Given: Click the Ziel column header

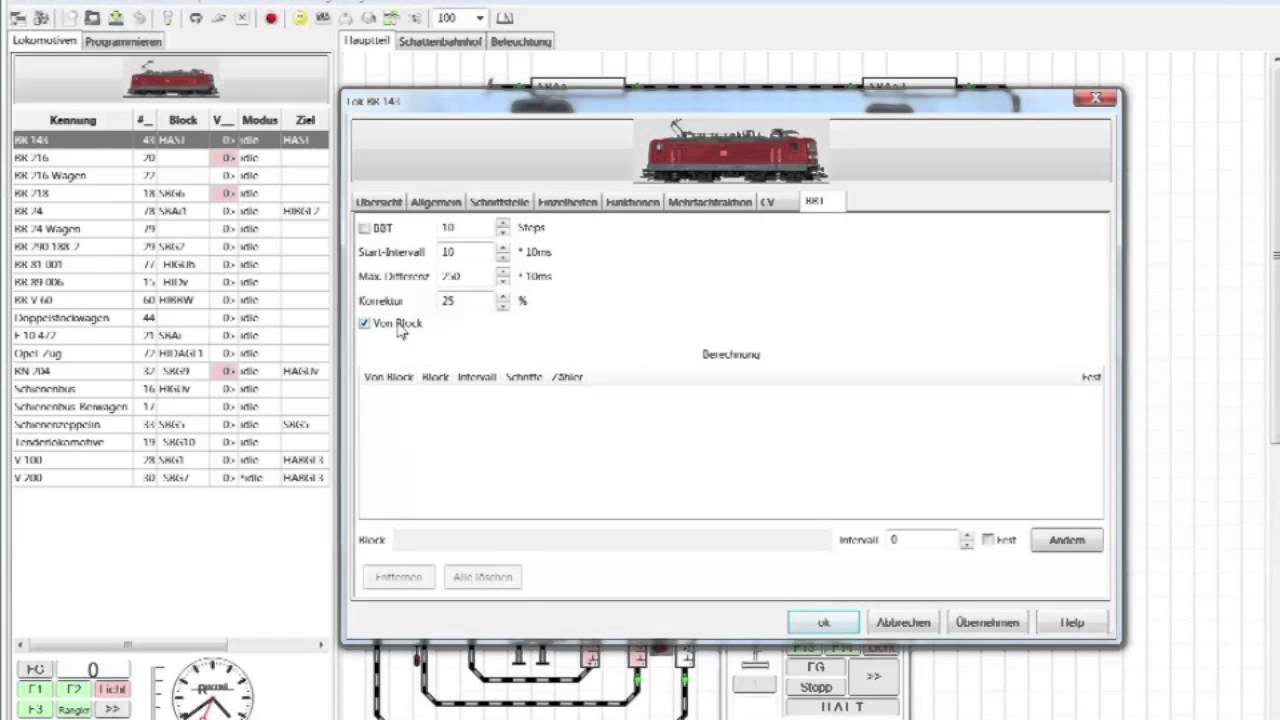Looking at the screenshot, I should pyautogui.click(x=305, y=120).
